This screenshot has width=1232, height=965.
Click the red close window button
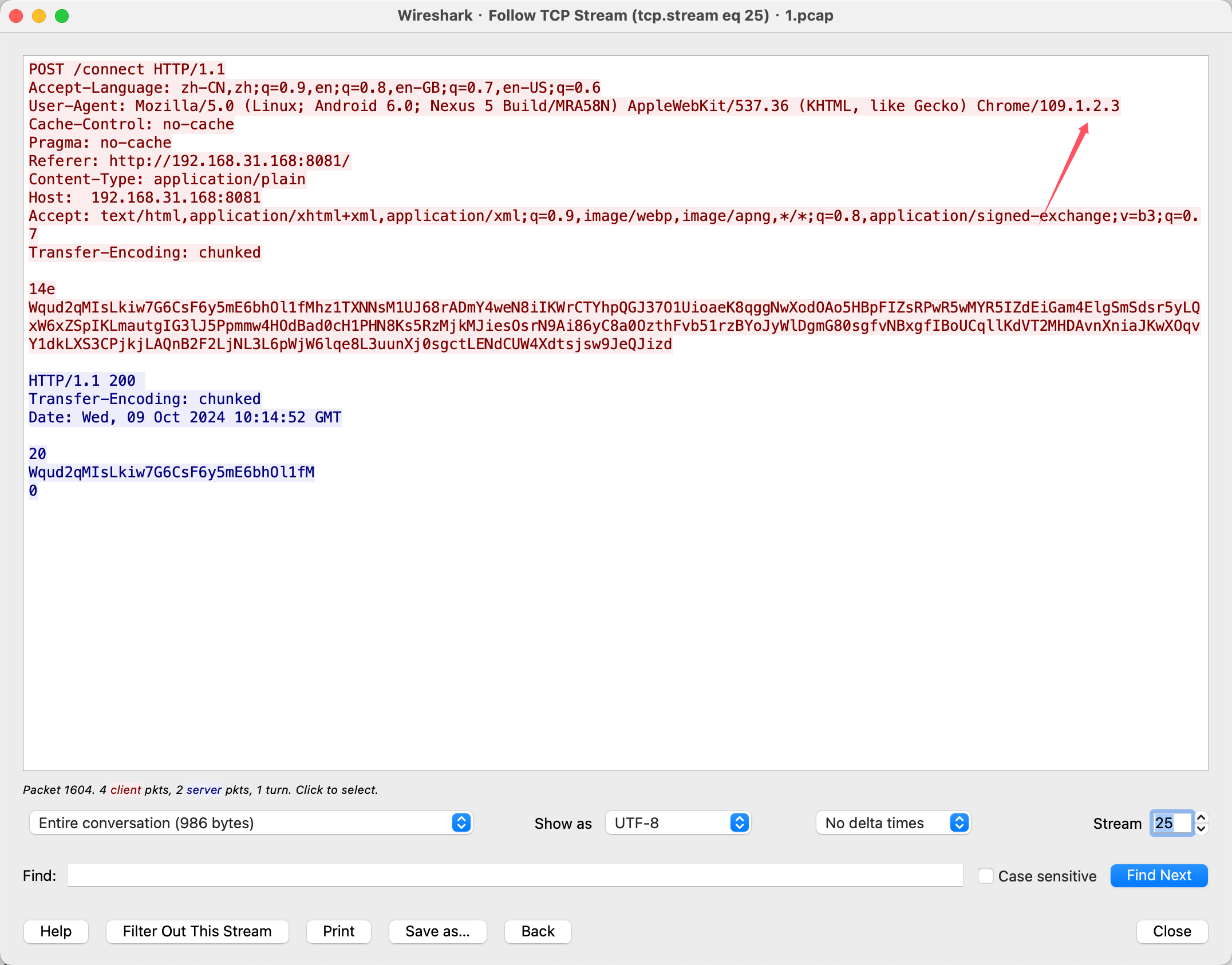(16, 16)
